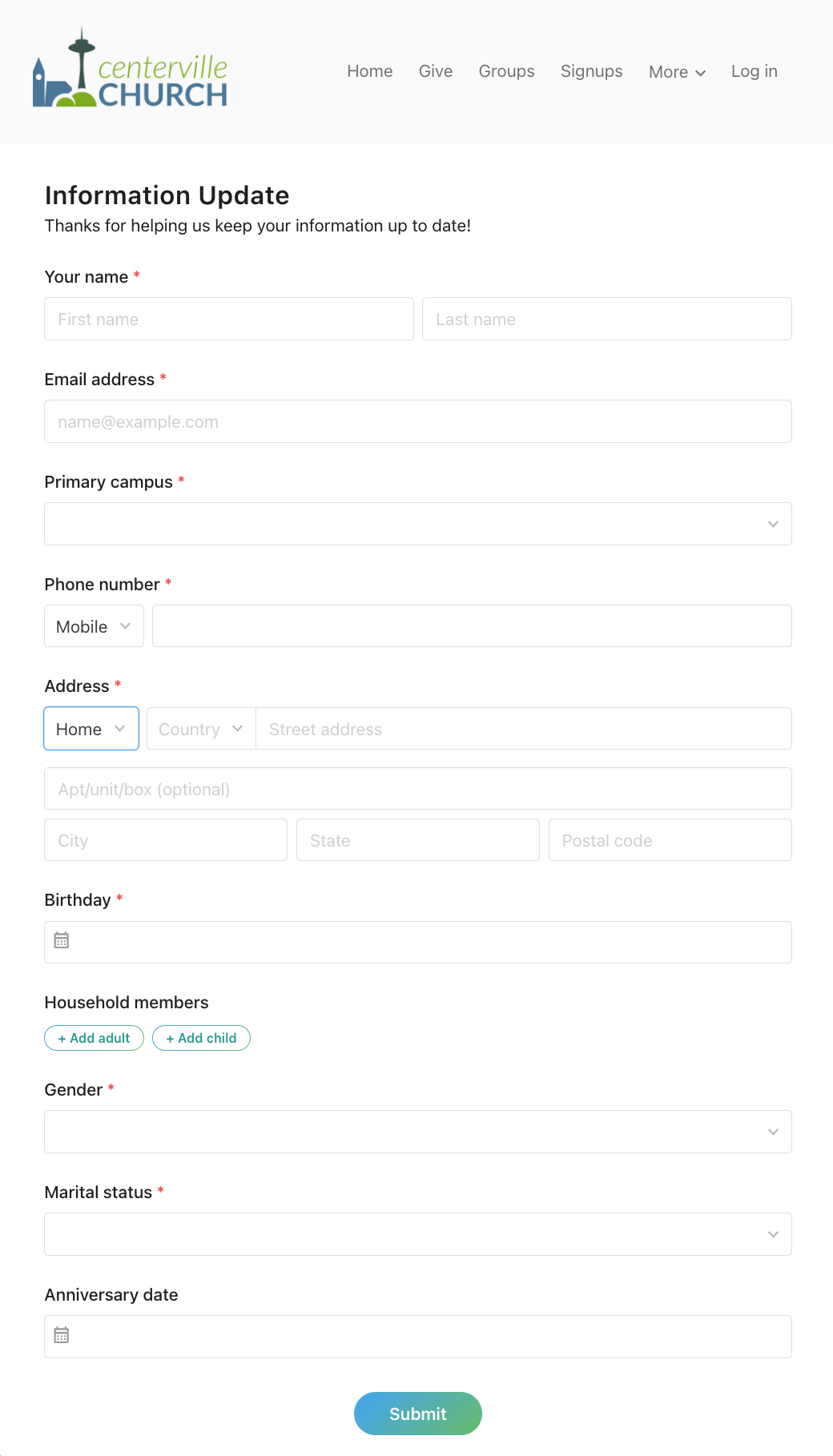Viewport: 833px width, 1456px height.
Task: Click the chevron on the Mobile phone selector
Action: 126,626
